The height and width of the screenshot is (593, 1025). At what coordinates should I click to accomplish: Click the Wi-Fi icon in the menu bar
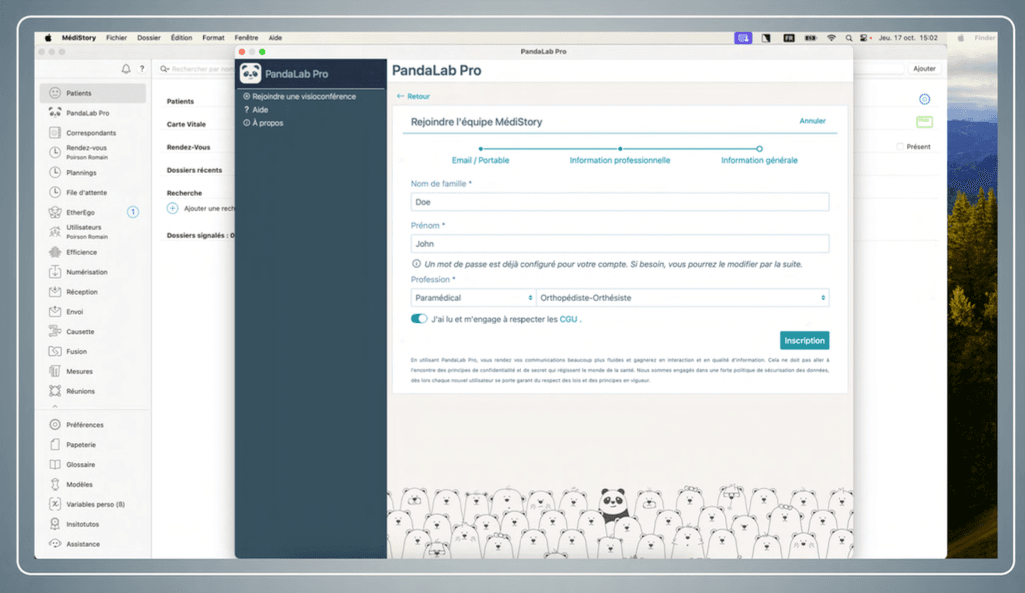[x=831, y=38]
